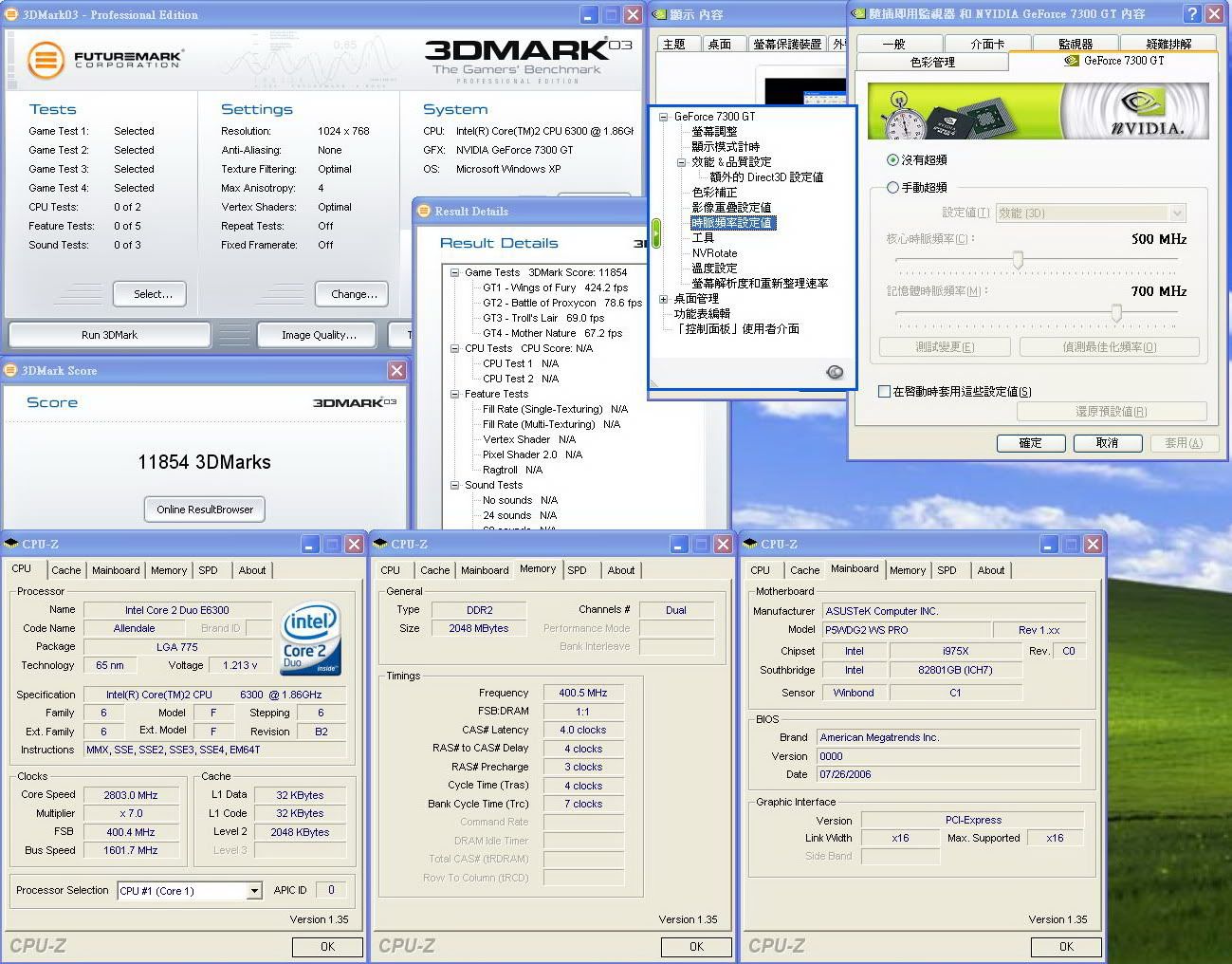Select 溫度設定 in NVIDIA tree
Viewport: 1232px width, 964px height.
point(714,269)
